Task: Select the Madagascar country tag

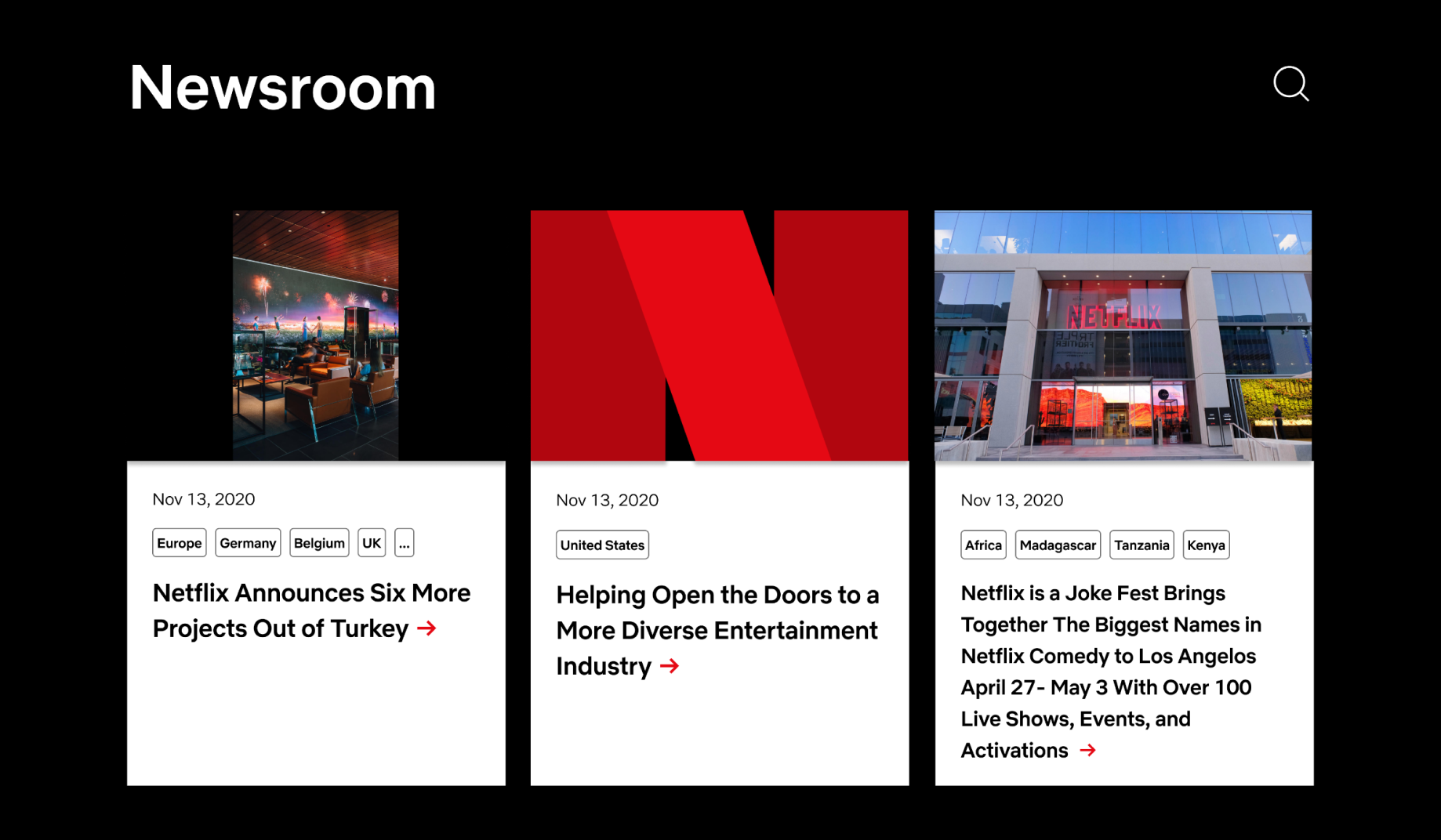Action: pyautogui.click(x=1057, y=545)
